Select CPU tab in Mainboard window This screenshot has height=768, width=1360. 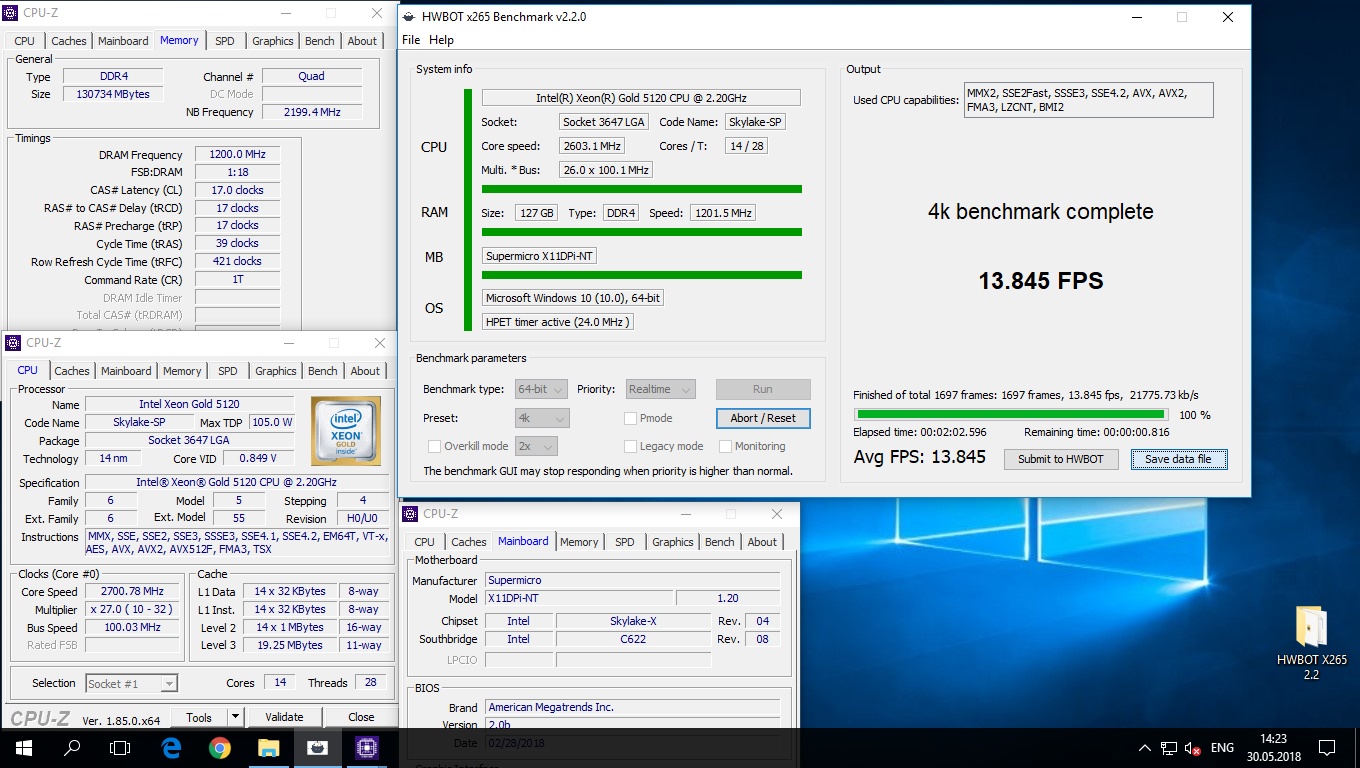click(x=425, y=542)
